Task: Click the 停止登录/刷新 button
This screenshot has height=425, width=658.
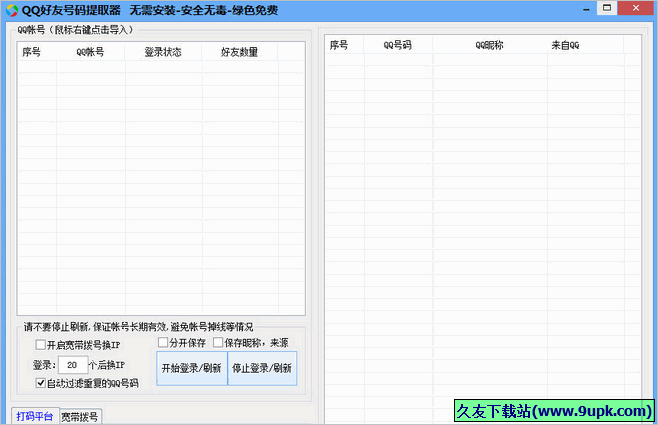Action: pyautogui.click(x=262, y=368)
